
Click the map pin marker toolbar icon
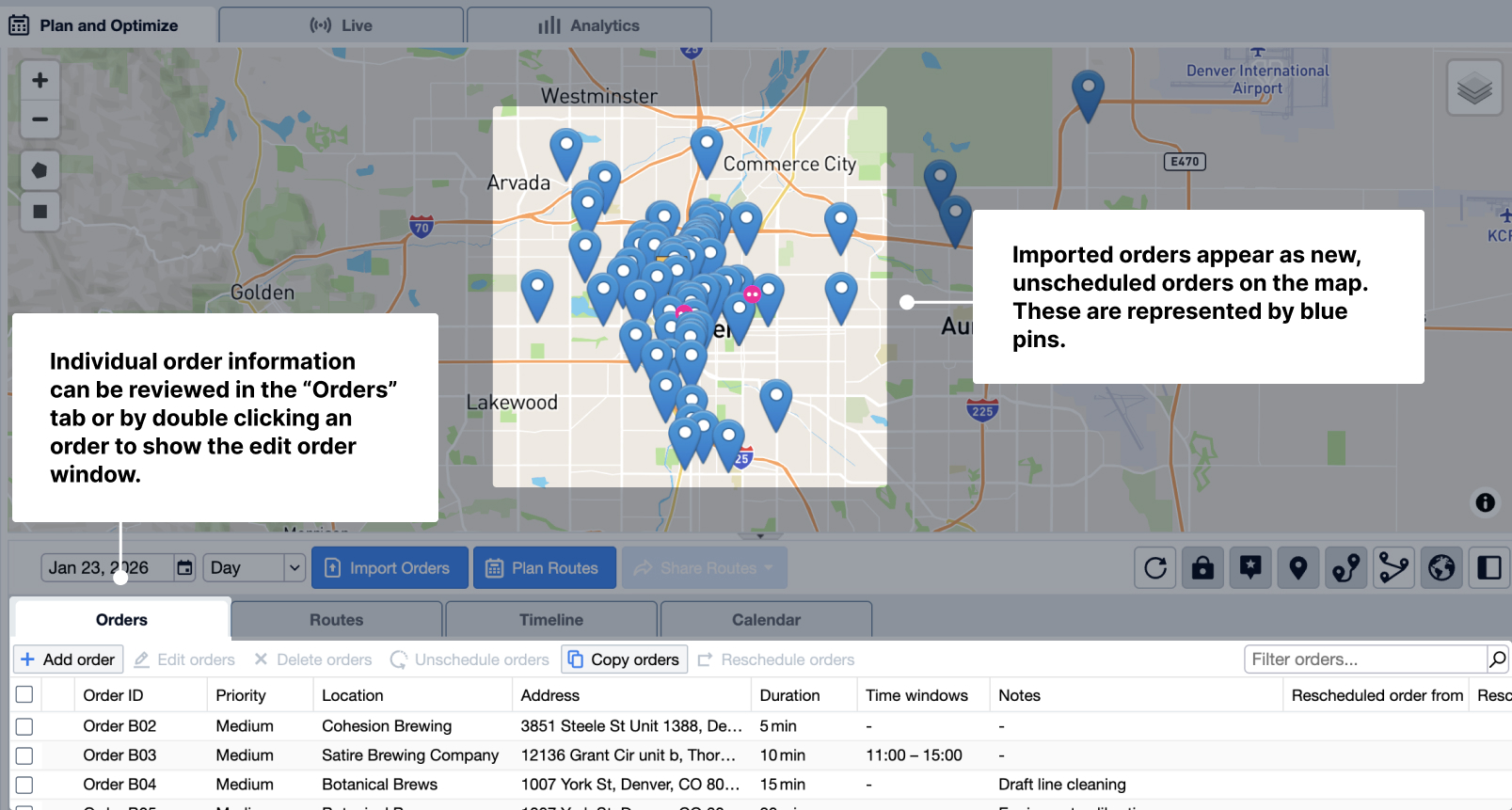(1297, 568)
